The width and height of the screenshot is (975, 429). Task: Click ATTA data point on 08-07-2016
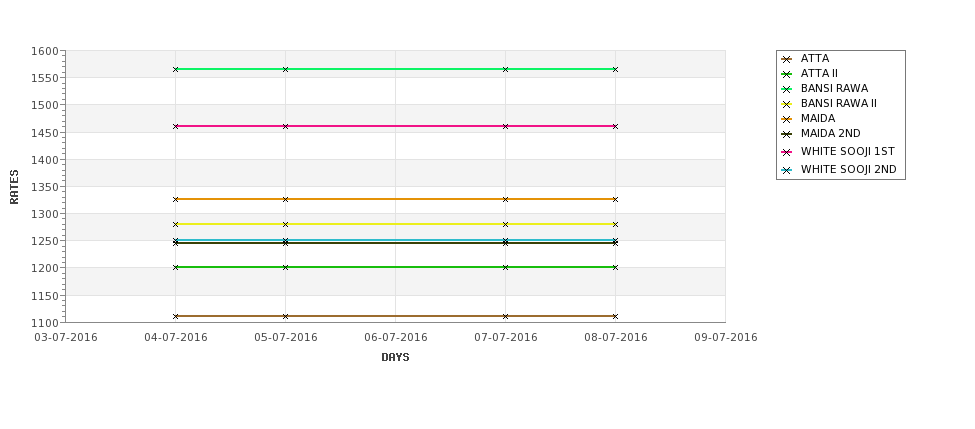616,316
